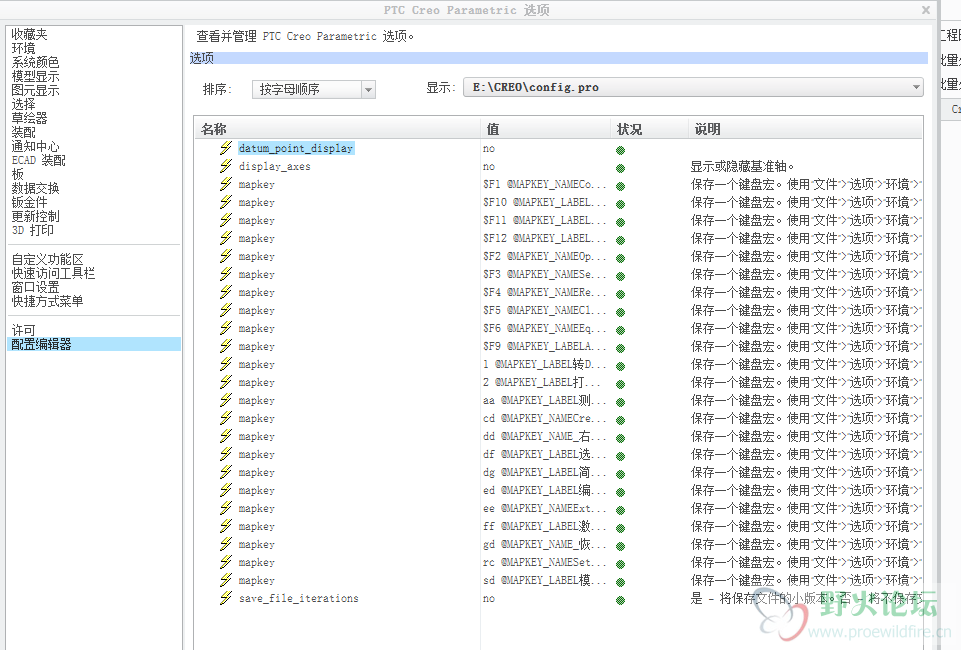Image resolution: width=961 pixels, height=650 pixels.
Task: Open 板 category in left panel
Action: click(x=17, y=174)
